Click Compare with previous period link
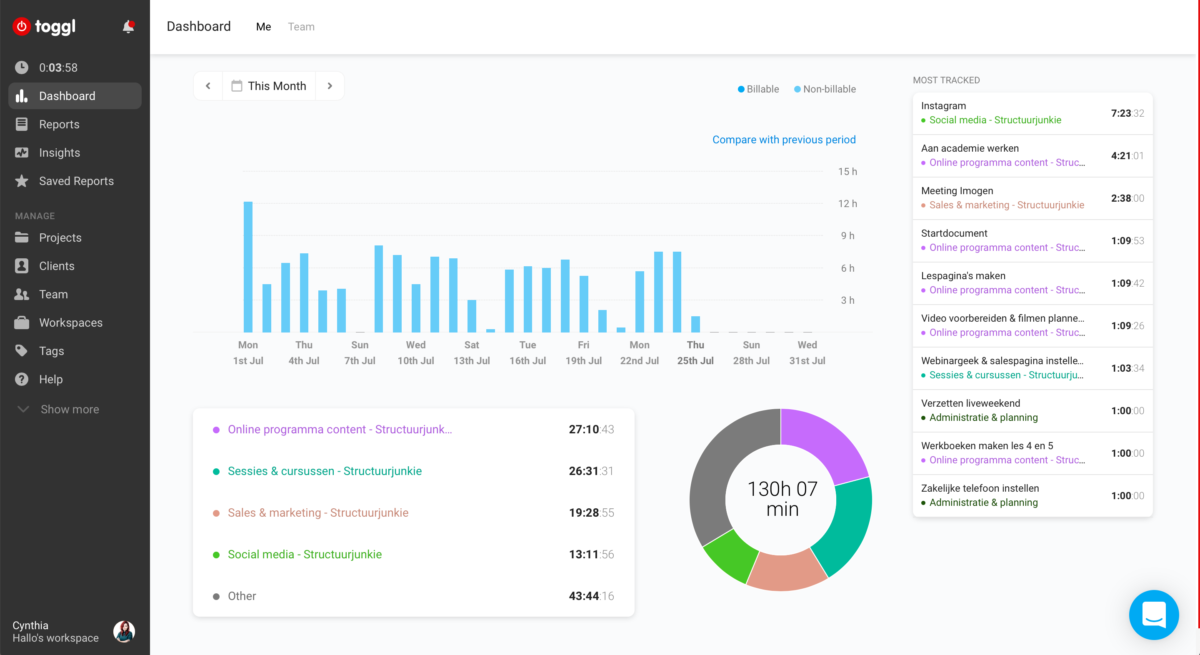 point(783,140)
